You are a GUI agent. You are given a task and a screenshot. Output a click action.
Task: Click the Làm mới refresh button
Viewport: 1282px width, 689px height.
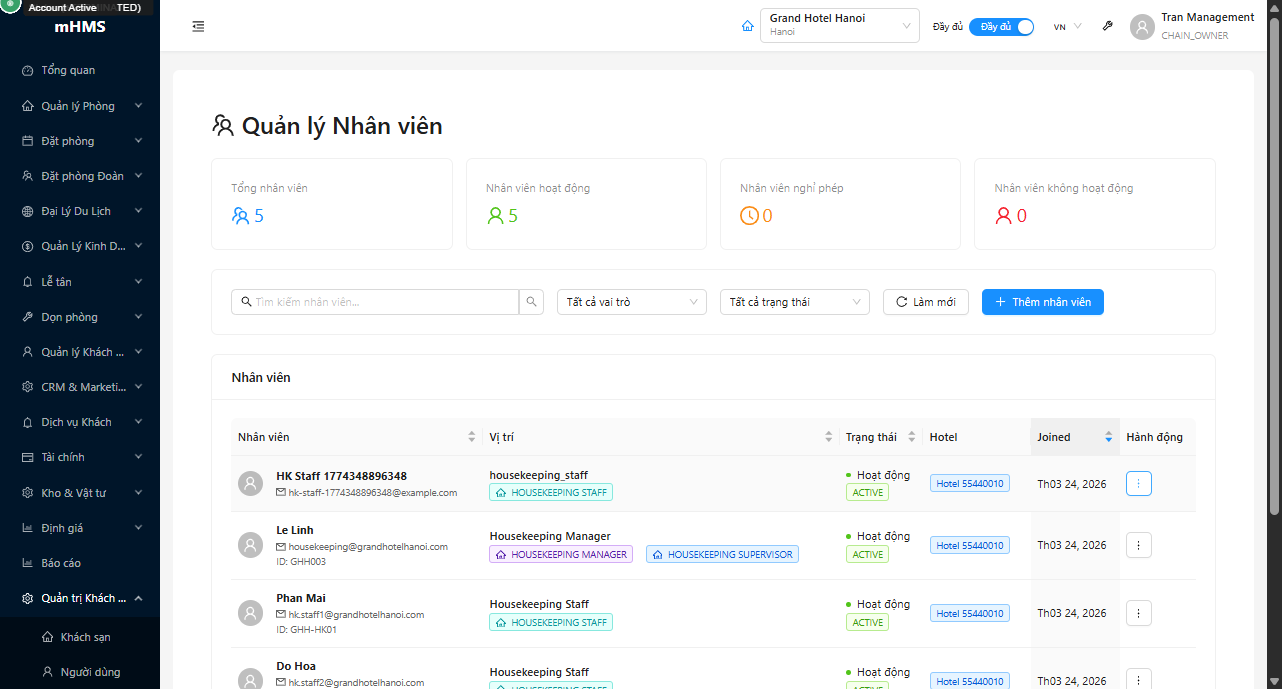click(x=925, y=302)
